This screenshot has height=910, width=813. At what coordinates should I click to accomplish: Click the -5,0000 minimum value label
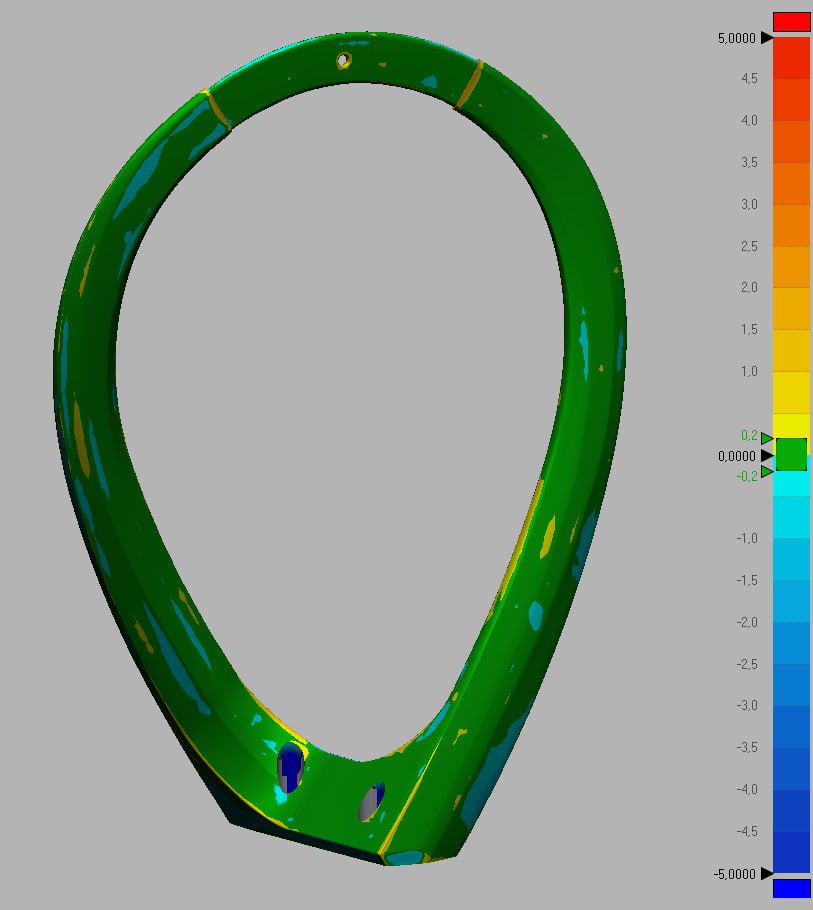(x=735, y=874)
